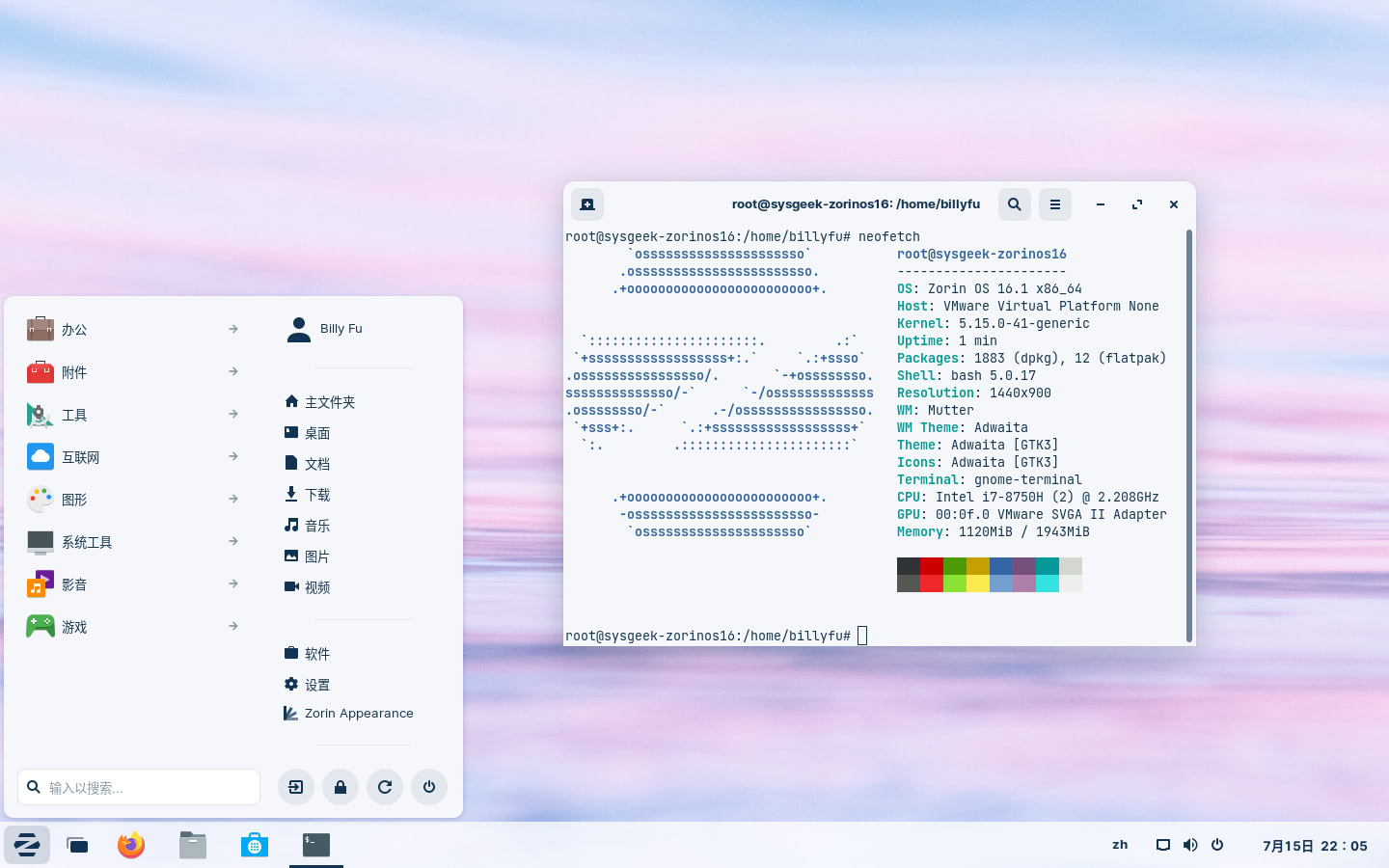1389x868 pixels.
Task: Click the red color block in neofetch
Action: tap(932, 566)
